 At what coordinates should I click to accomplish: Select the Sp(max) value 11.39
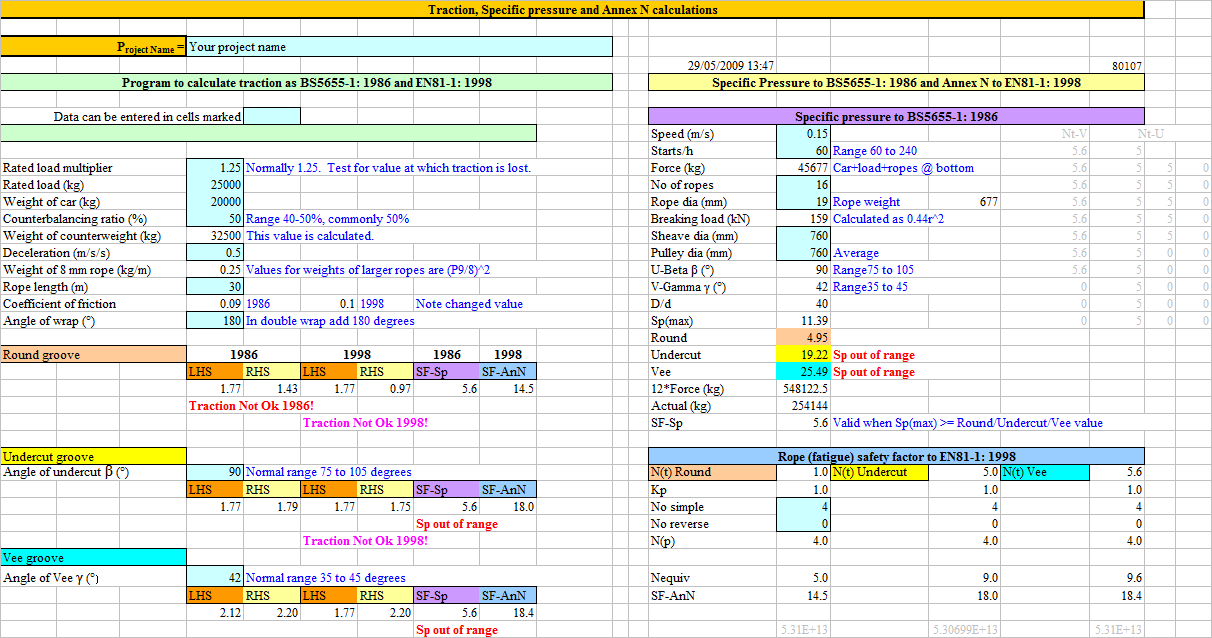[803, 321]
